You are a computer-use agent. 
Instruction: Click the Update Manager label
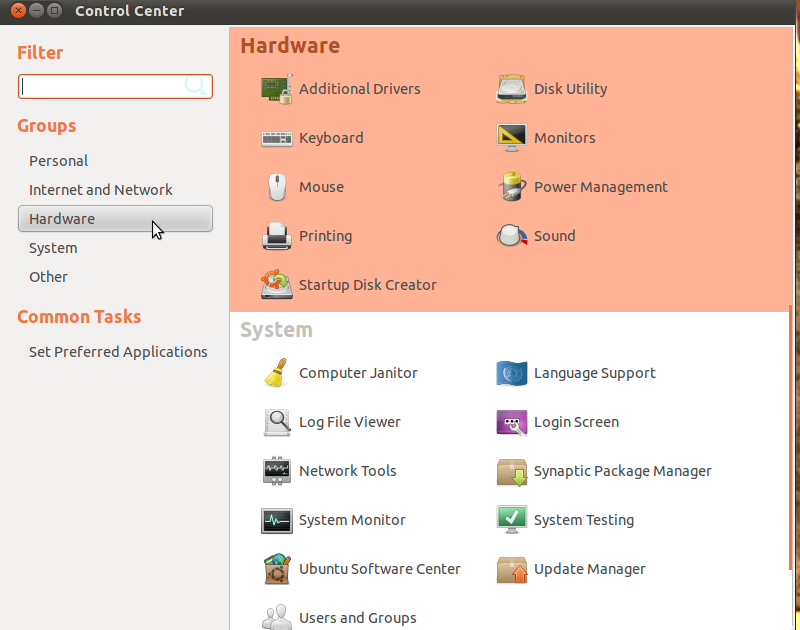pos(589,569)
